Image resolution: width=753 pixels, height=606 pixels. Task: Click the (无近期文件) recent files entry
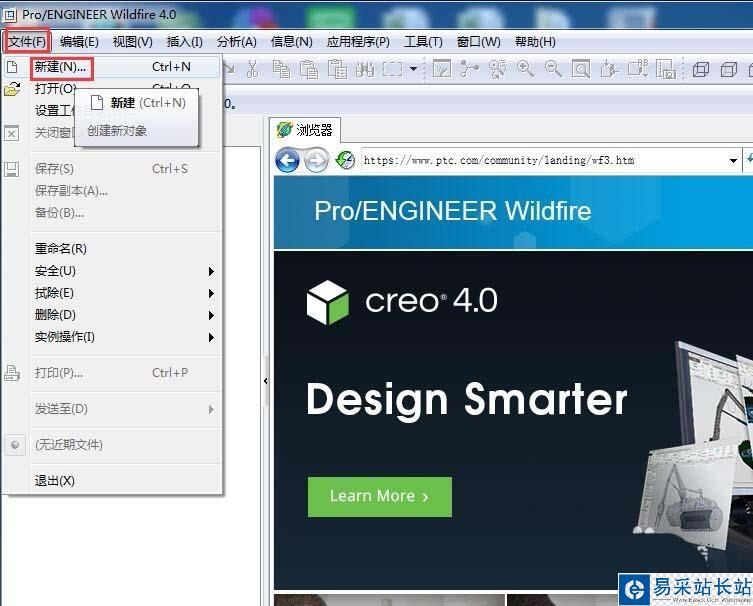click(x=125, y=445)
